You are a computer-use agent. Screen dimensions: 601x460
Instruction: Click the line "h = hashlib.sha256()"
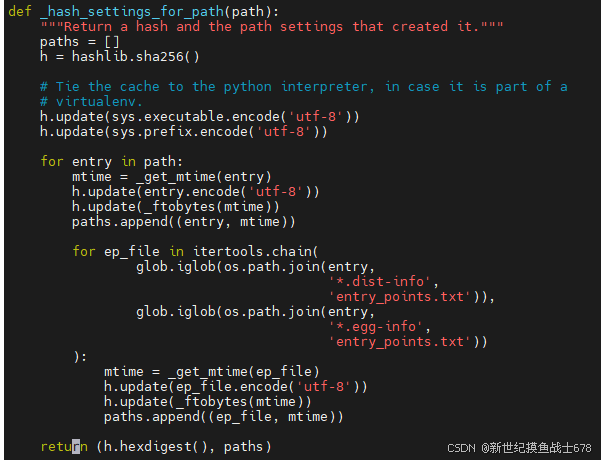point(120,57)
